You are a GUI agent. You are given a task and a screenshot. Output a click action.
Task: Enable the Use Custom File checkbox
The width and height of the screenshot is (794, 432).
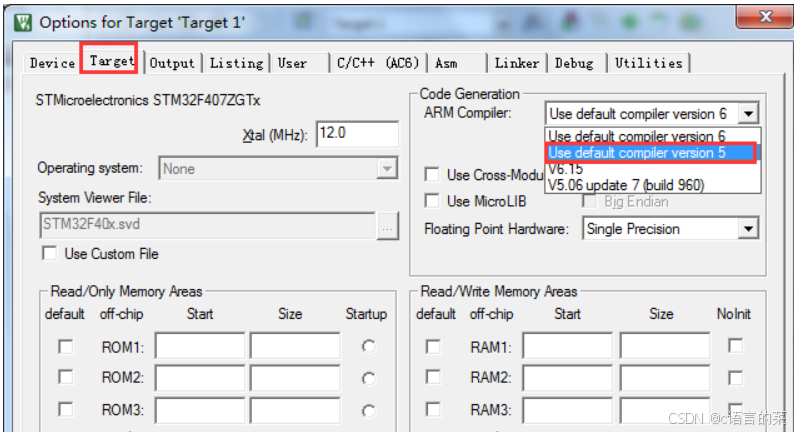(x=50, y=253)
